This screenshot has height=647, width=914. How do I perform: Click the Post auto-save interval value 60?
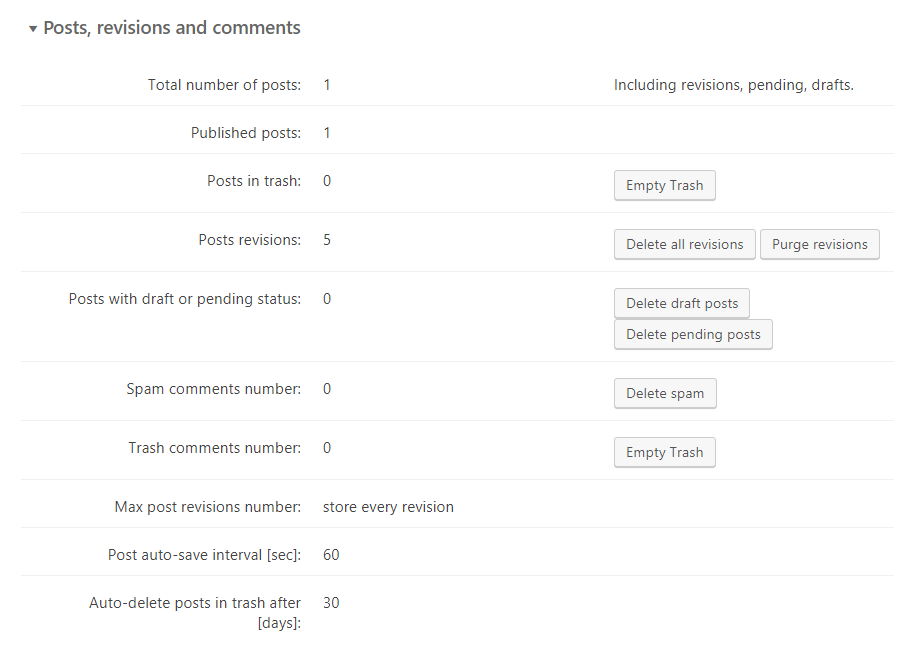pos(331,555)
